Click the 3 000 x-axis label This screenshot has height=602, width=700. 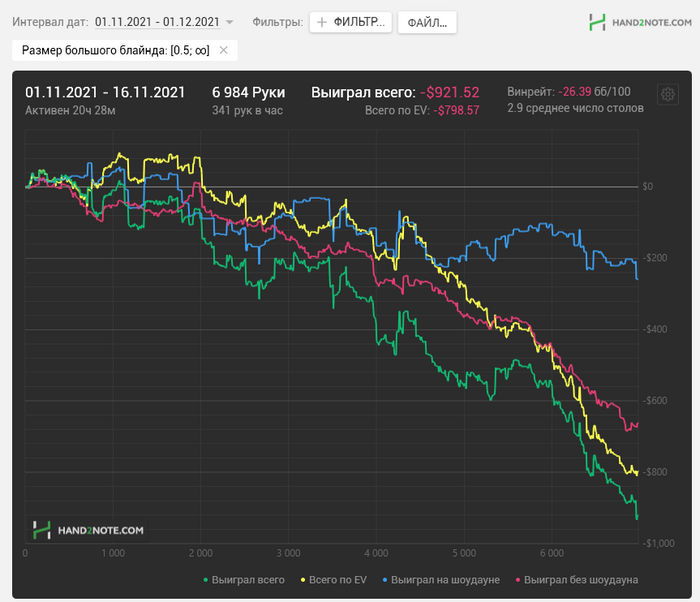tap(288, 553)
